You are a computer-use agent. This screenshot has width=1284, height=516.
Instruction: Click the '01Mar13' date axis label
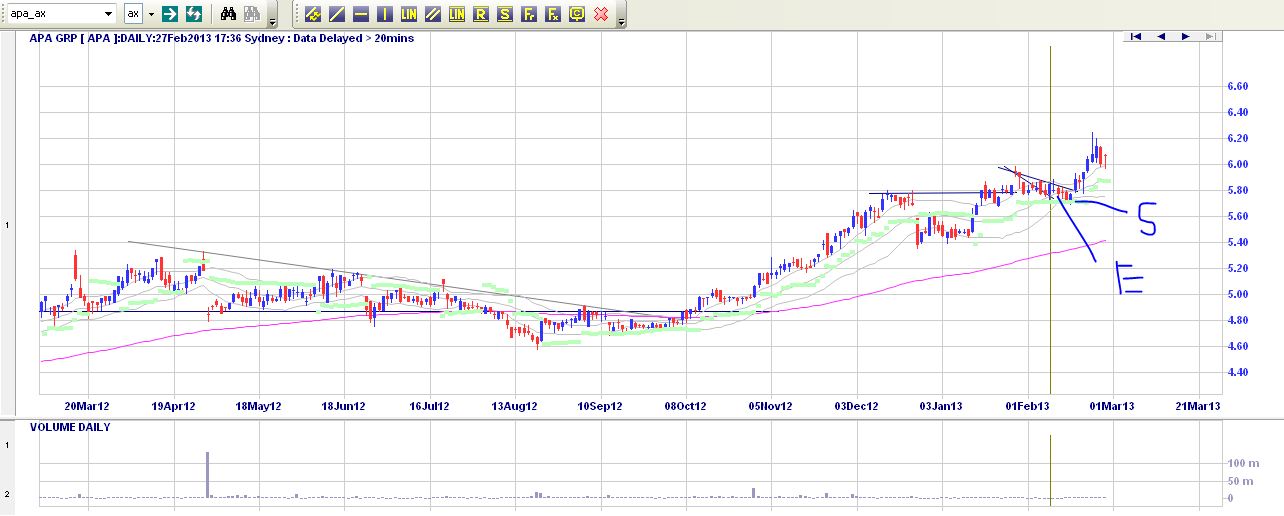pyautogui.click(x=1113, y=406)
